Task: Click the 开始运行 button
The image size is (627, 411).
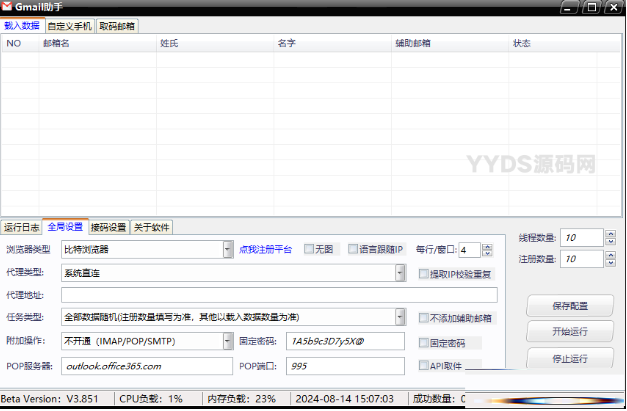Action: tap(570, 331)
